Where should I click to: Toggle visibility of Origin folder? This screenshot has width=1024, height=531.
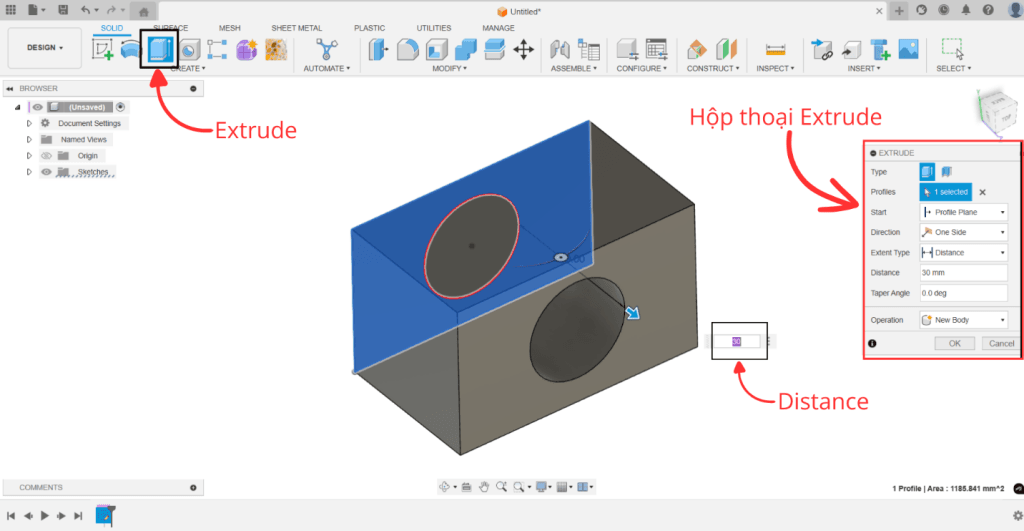[x=46, y=156]
